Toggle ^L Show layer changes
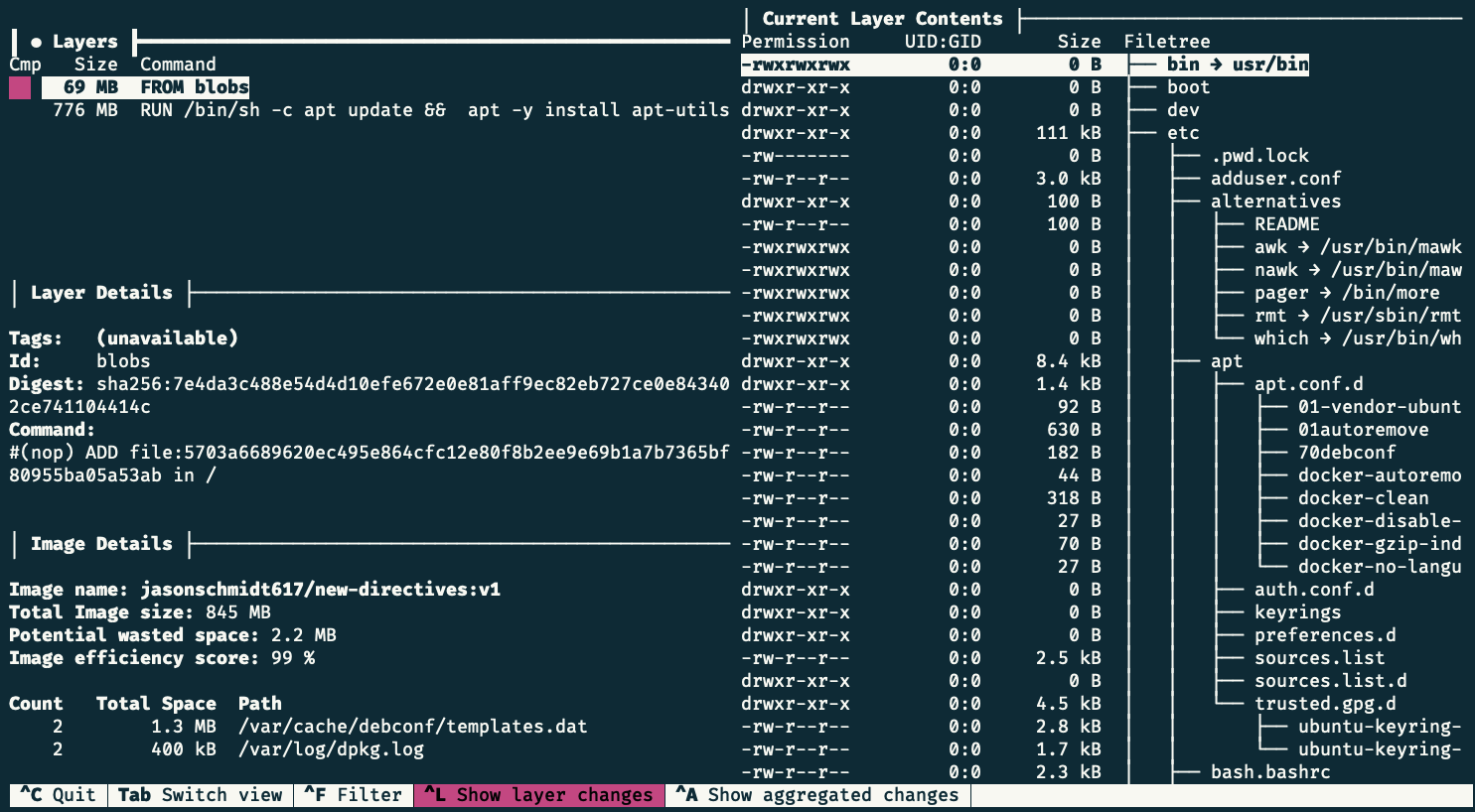Image resolution: width=1475 pixels, height=812 pixels. pos(539,795)
